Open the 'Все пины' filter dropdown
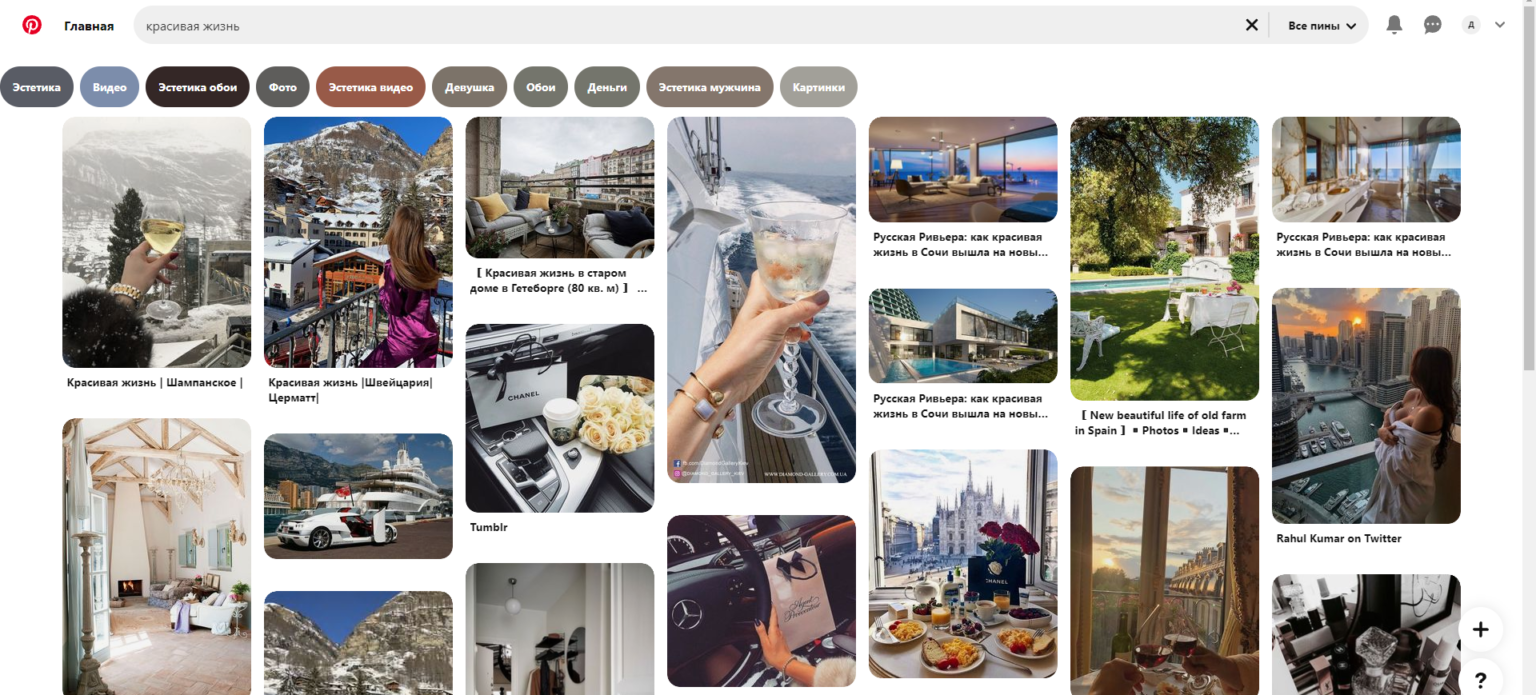The height and width of the screenshot is (695, 1536). (1322, 25)
